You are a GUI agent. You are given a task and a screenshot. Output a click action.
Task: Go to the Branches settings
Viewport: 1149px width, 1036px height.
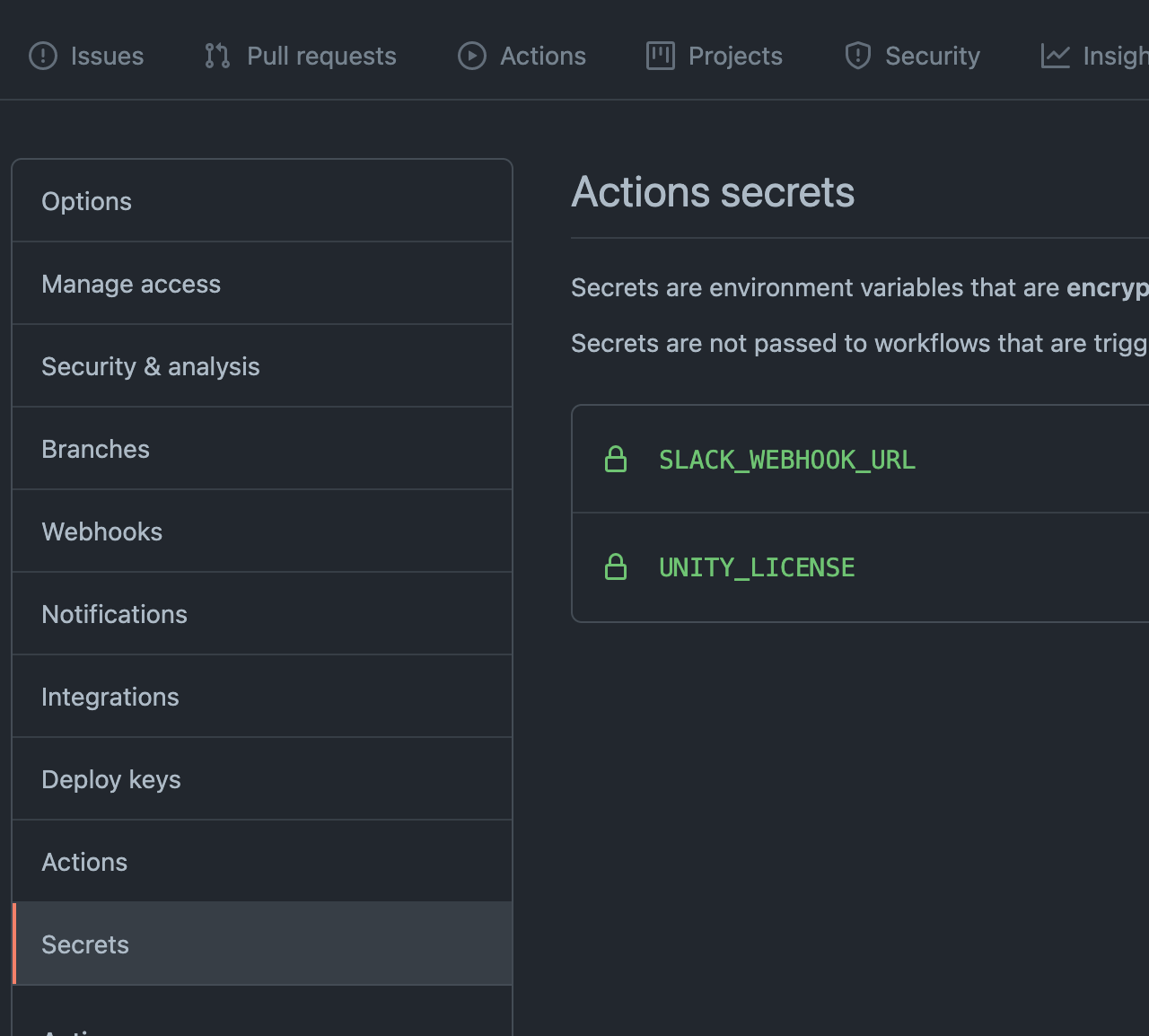(95, 449)
